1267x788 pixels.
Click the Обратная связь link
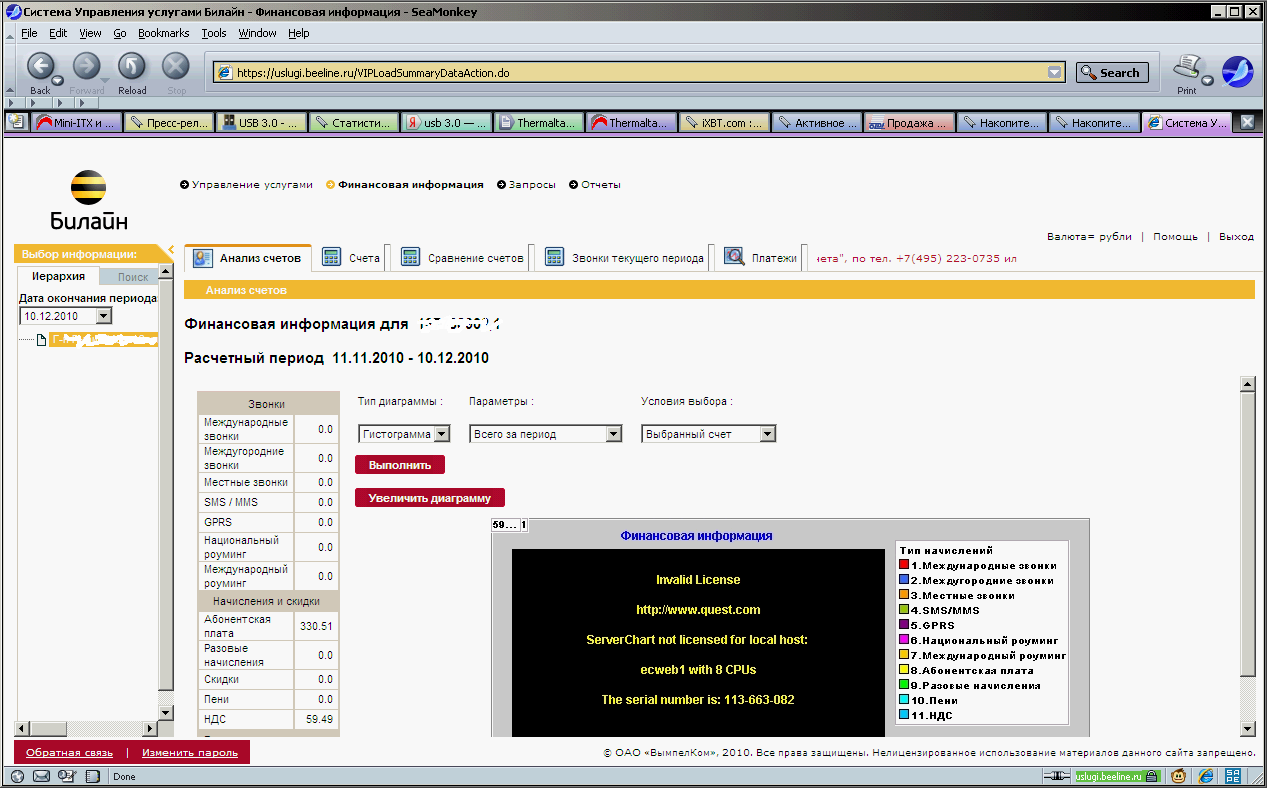pyautogui.click(x=69, y=752)
